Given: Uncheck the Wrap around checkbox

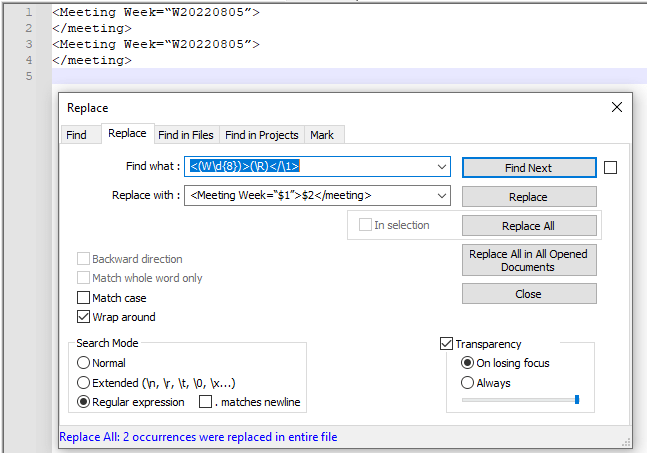Looking at the screenshot, I should click(83, 316).
